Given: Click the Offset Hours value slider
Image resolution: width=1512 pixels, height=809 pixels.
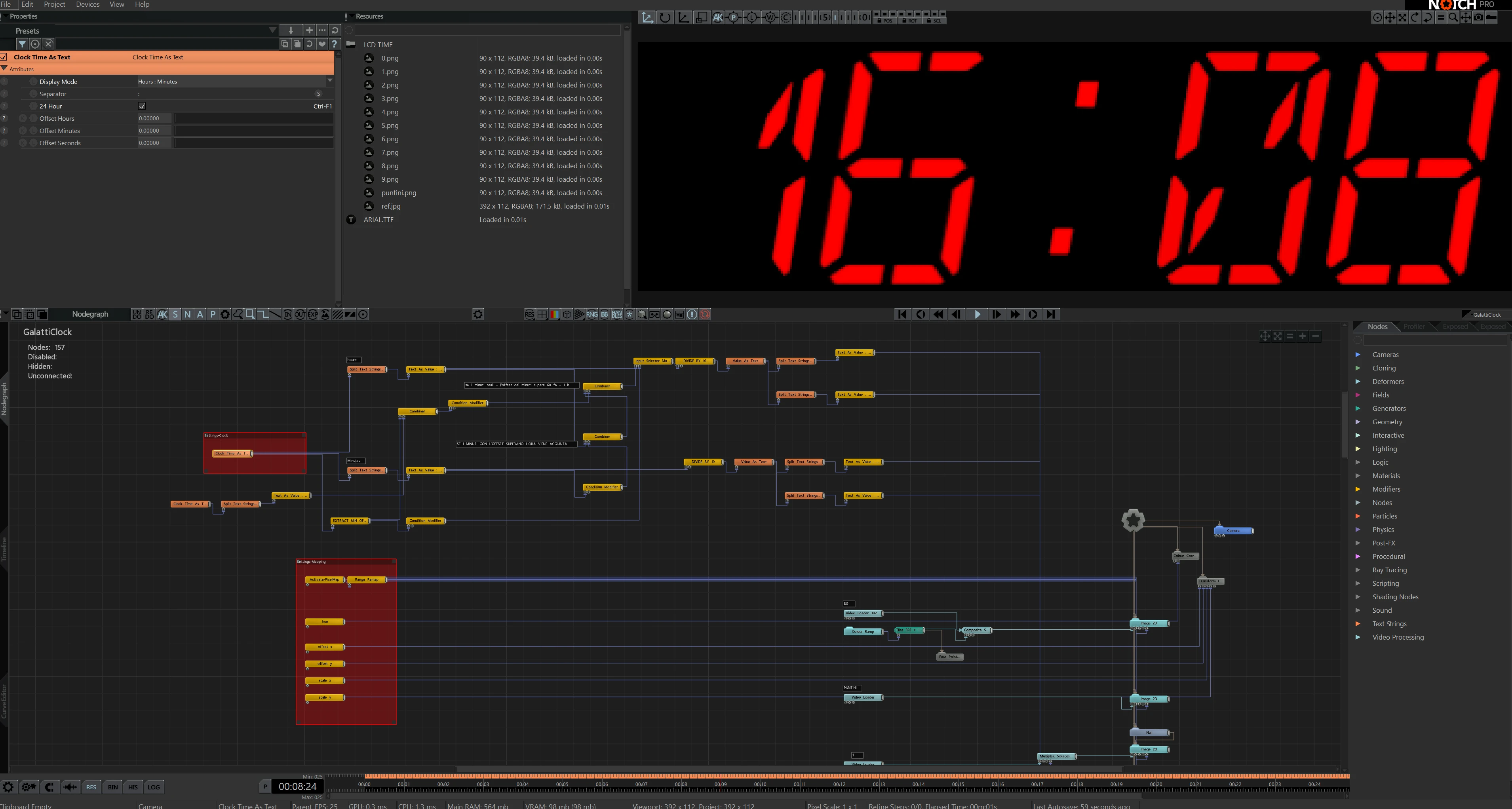Looking at the screenshot, I should [253, 118].
